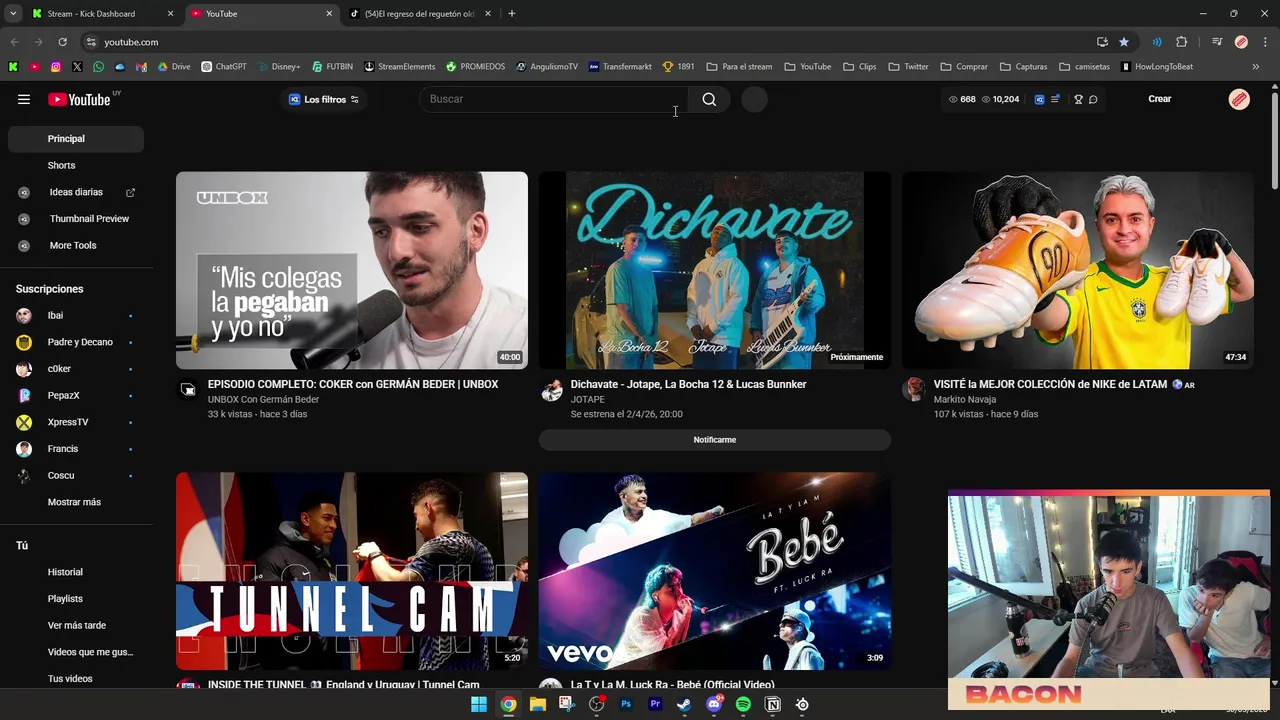The height and width of the screenshot is (720, 1280).
Task: Open the YouTube account avatar menu
Action: (1239, 99)
